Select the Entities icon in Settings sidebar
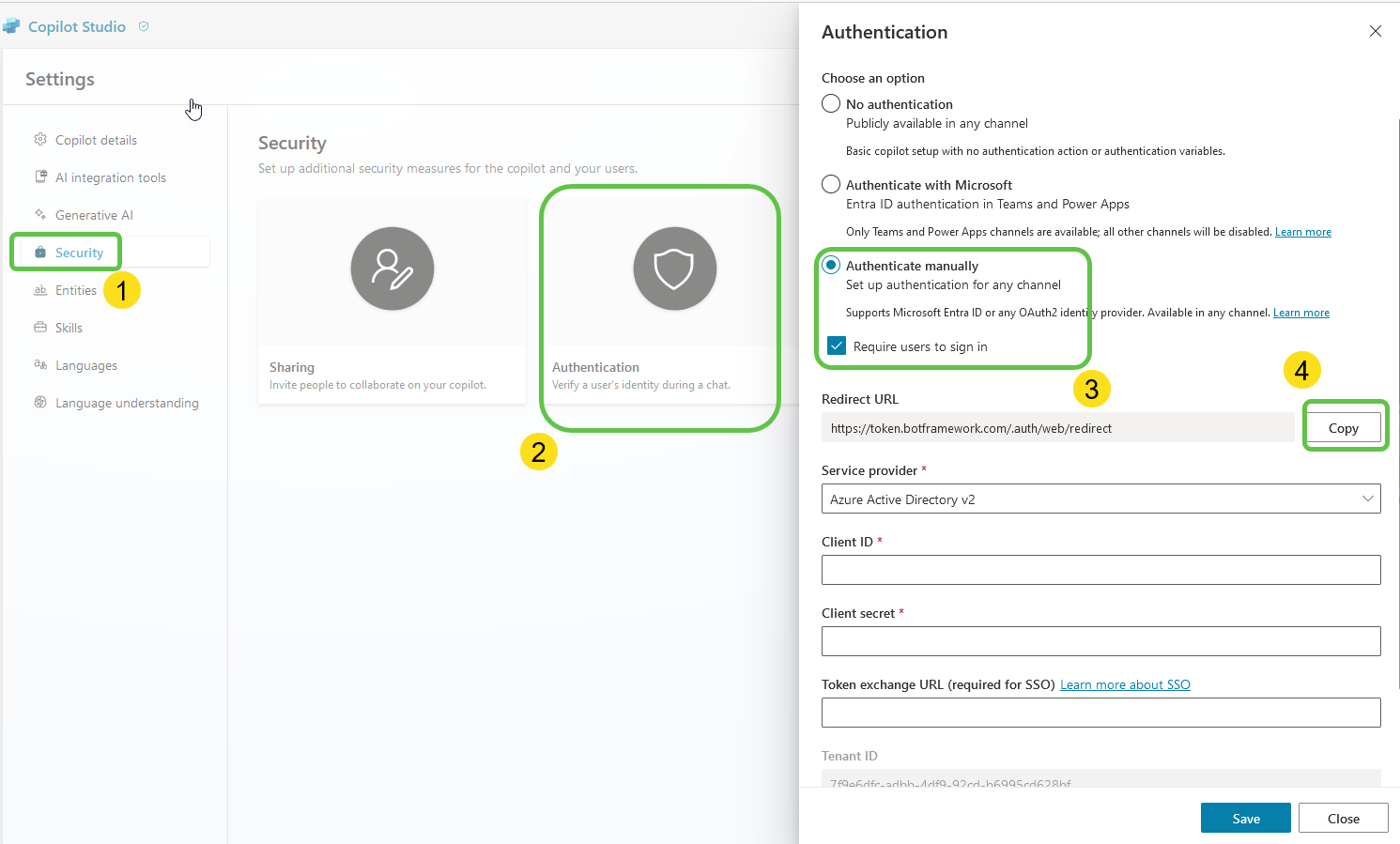This screenshot has width=1400, height=844. 40,290
